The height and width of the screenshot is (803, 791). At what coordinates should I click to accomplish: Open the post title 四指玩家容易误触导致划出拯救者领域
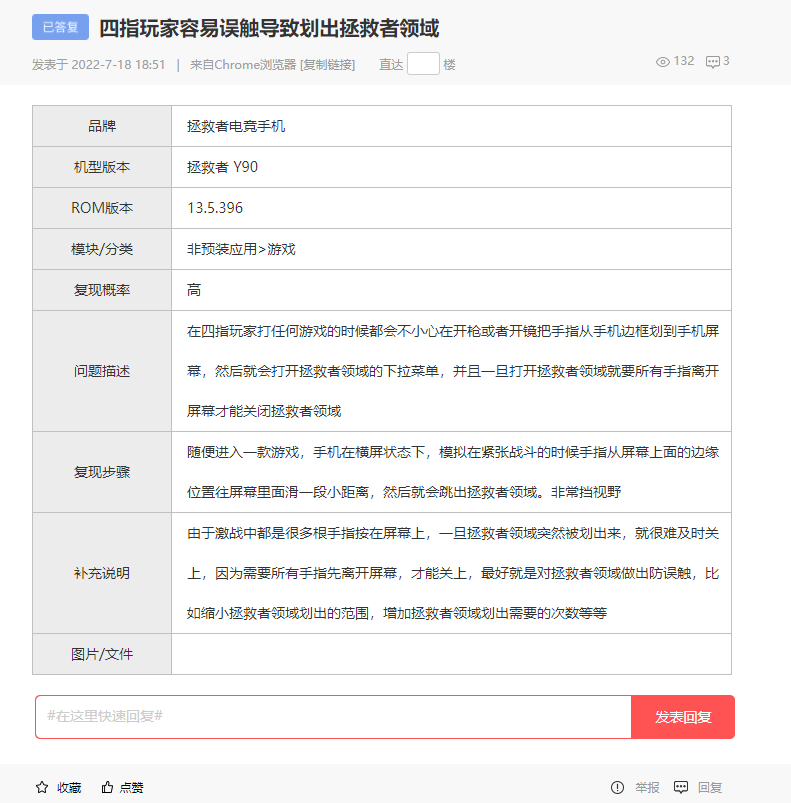(269, 28)
